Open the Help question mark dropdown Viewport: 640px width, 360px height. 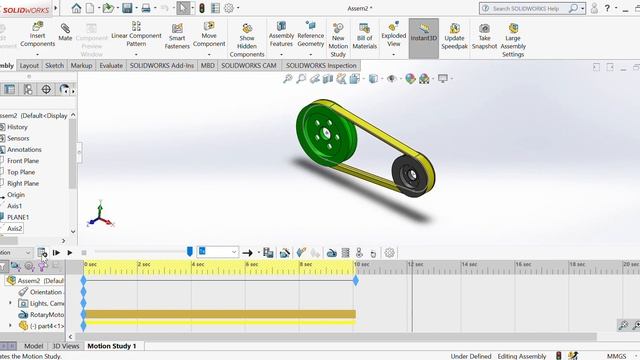(616, 8)
